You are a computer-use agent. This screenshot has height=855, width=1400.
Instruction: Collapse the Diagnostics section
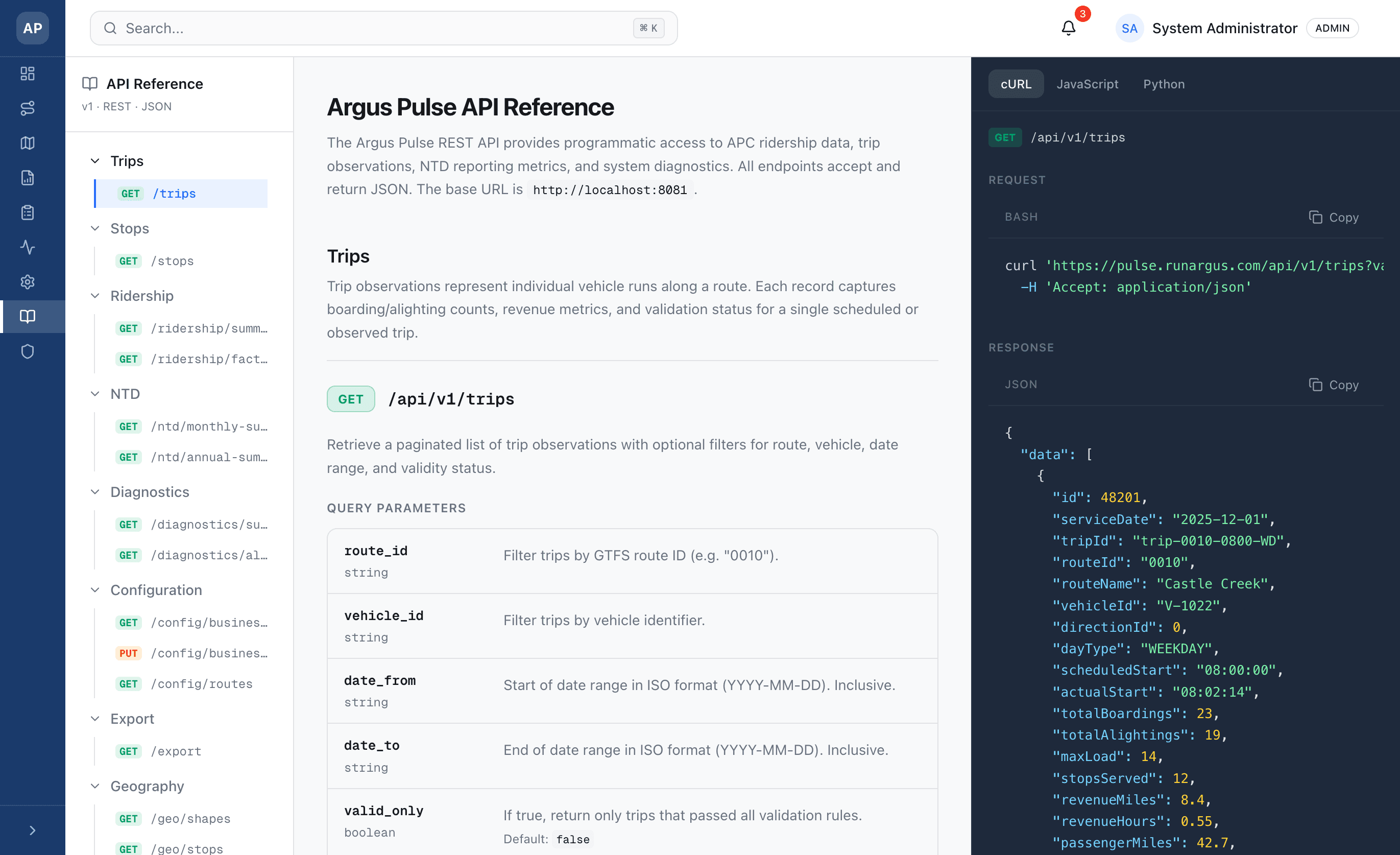coord(95,492)
